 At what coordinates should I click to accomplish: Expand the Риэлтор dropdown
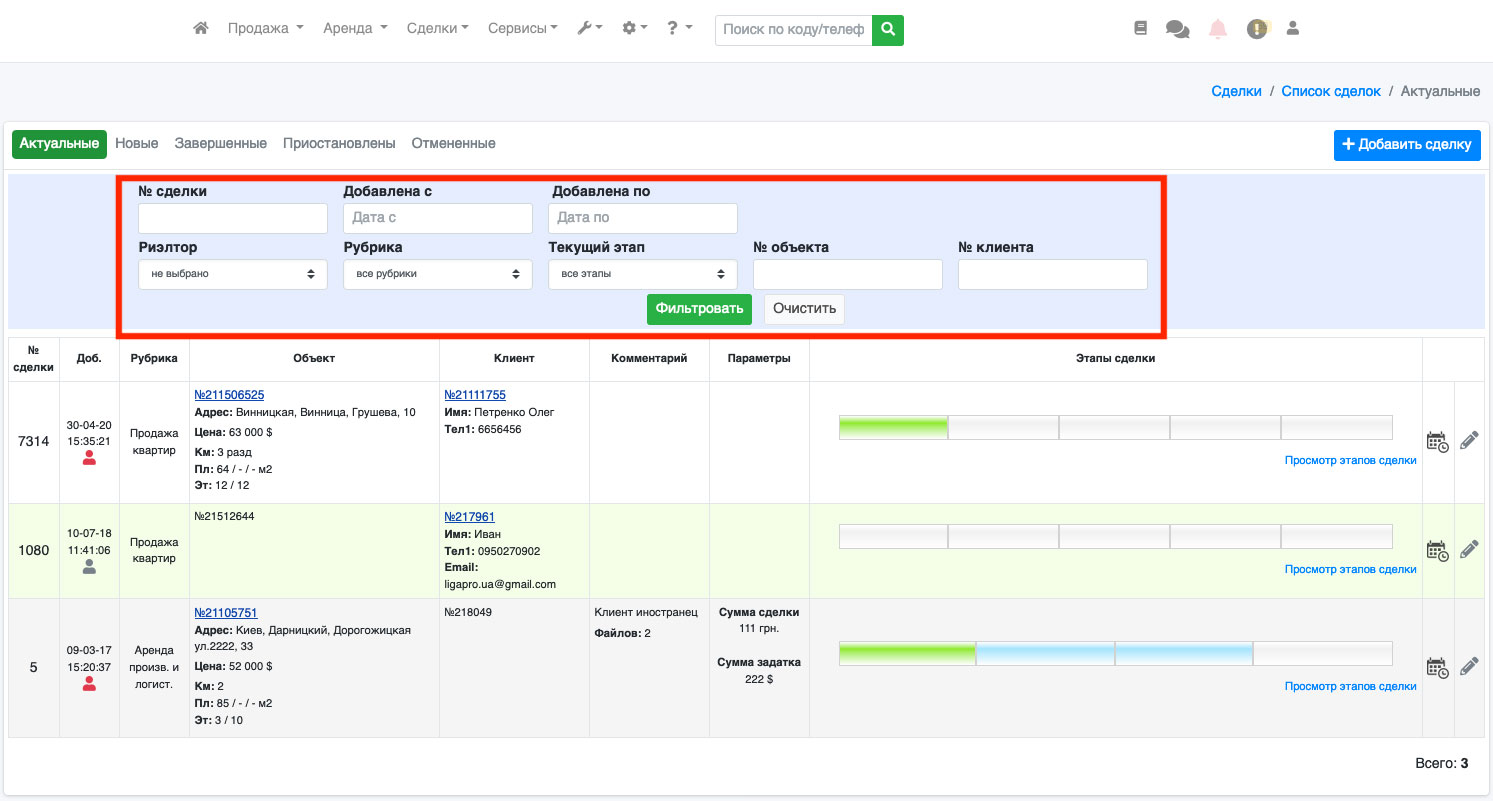(x=232, y=274)
